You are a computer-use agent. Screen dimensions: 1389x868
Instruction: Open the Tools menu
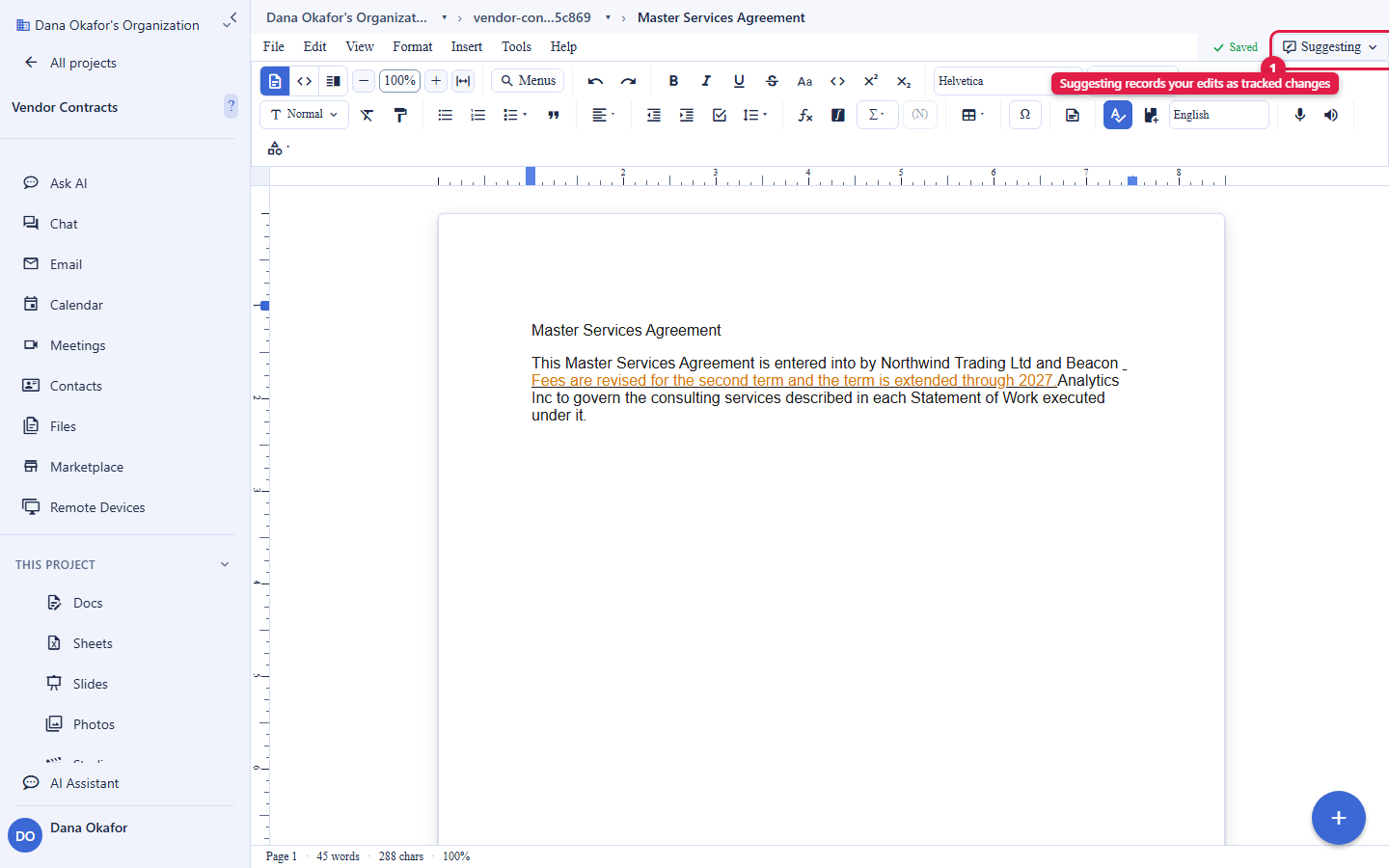pyautogui.click(x=516, y=46)
